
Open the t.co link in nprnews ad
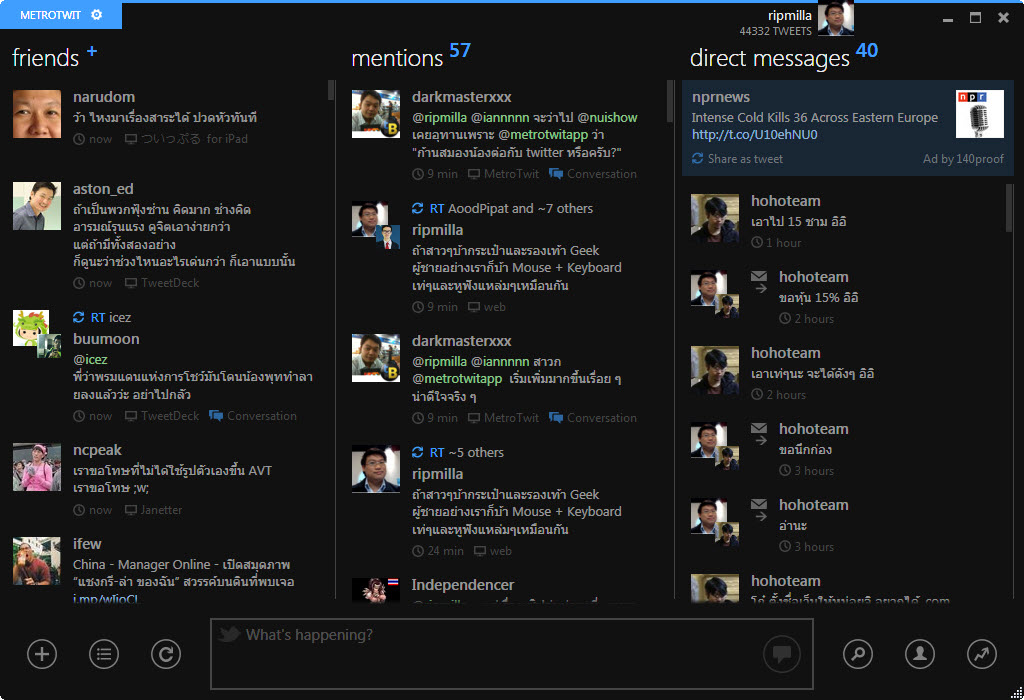[740, 134]
